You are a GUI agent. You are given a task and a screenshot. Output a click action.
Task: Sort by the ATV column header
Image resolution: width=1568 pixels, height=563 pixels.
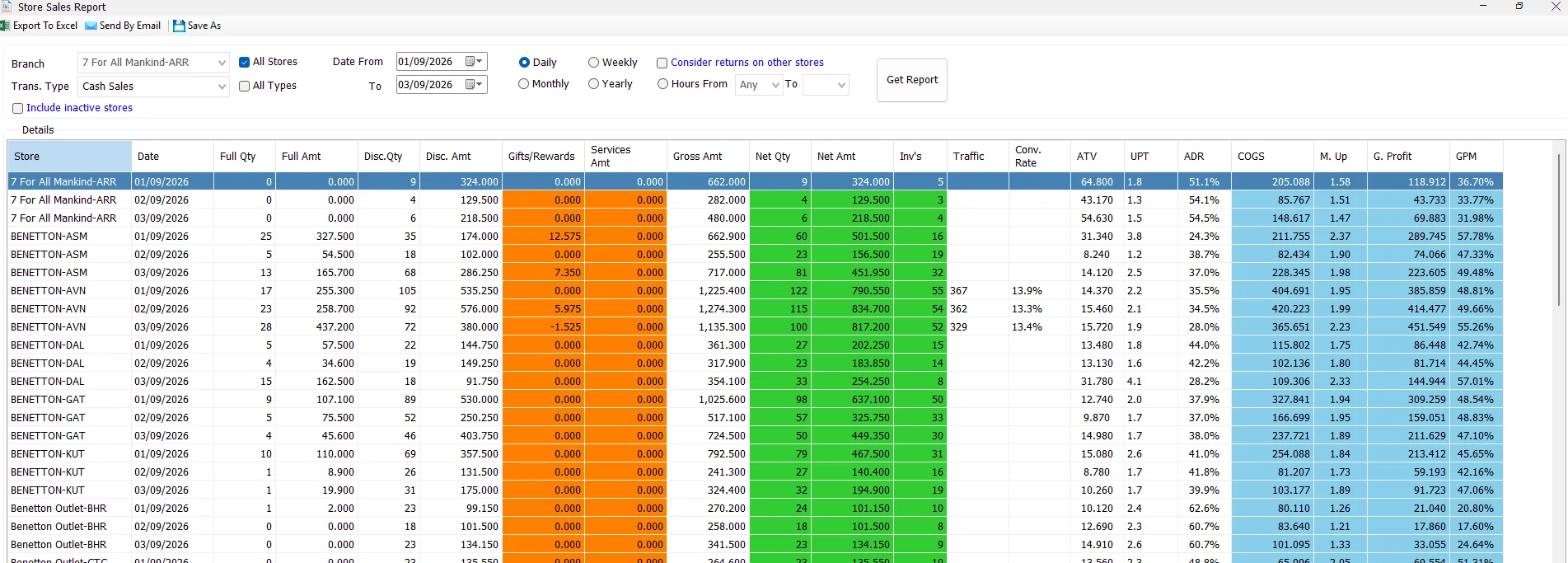pyautogui.click(x=1098, y=157)
